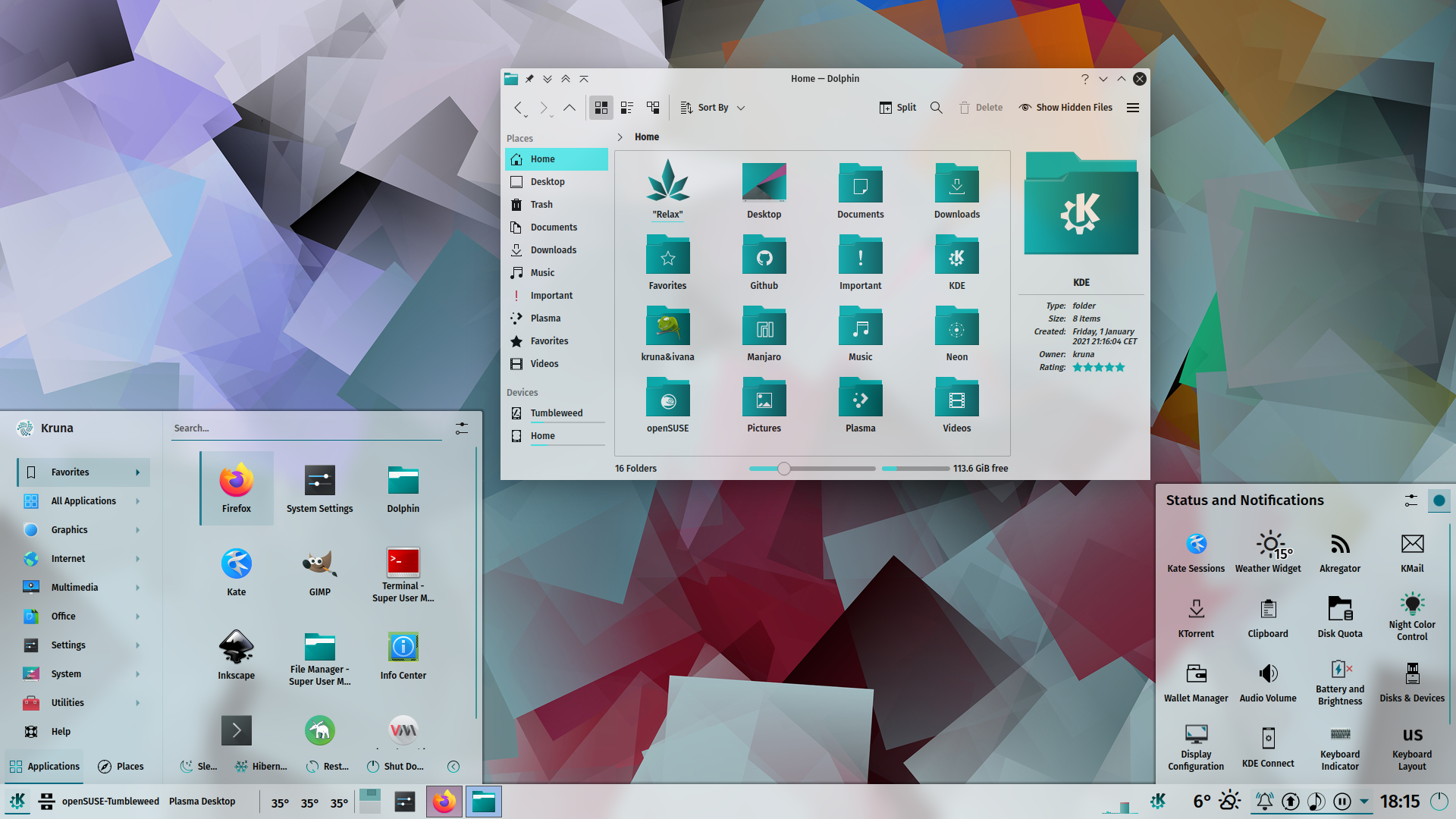This screenshot has width=1456, height=819.
Task: Expand hidden system tray icons arrow
Action: [x=1364, y=802]
